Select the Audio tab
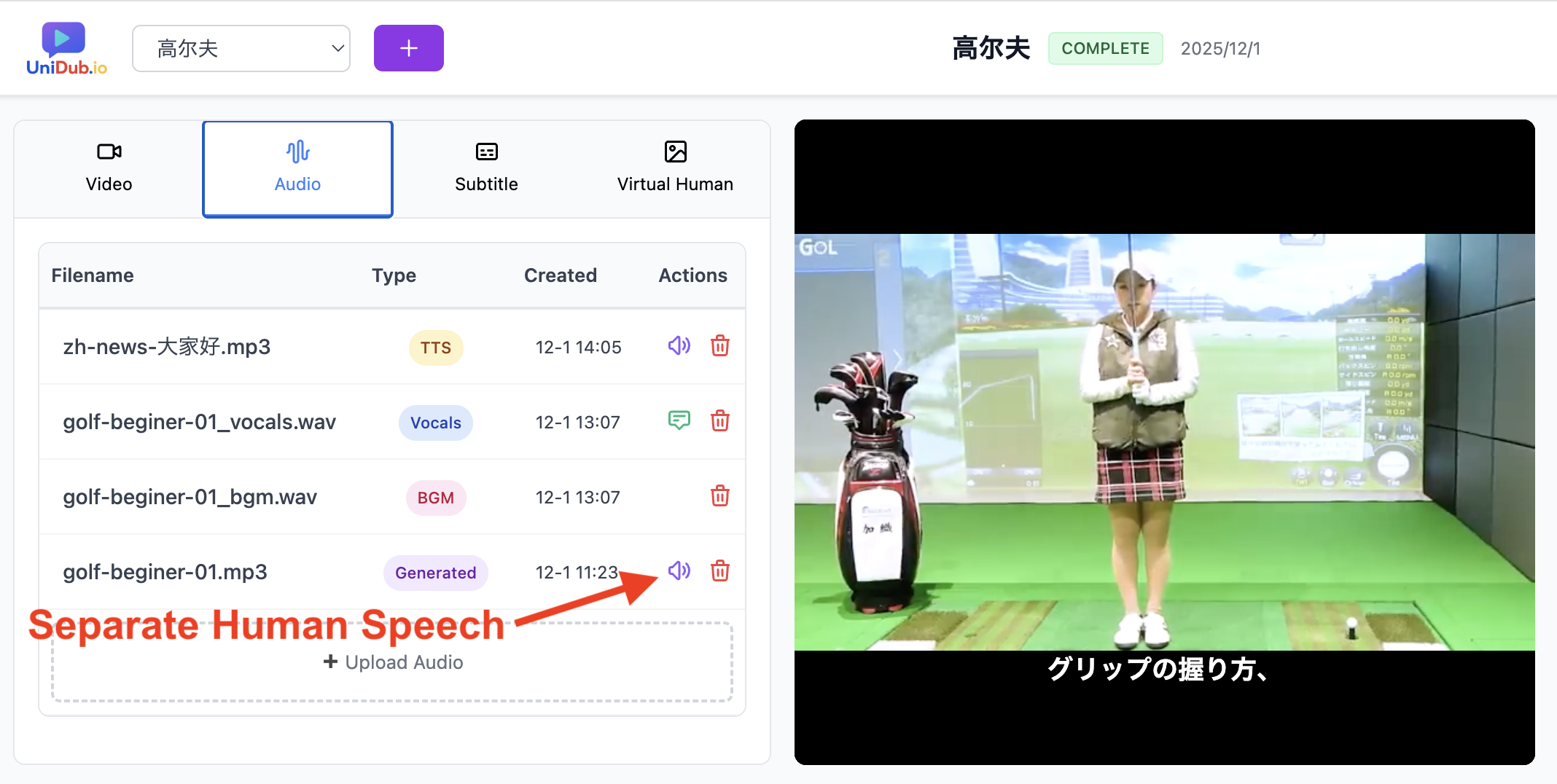This screenshot has width=1557, height=784. [x=297, y=168]
